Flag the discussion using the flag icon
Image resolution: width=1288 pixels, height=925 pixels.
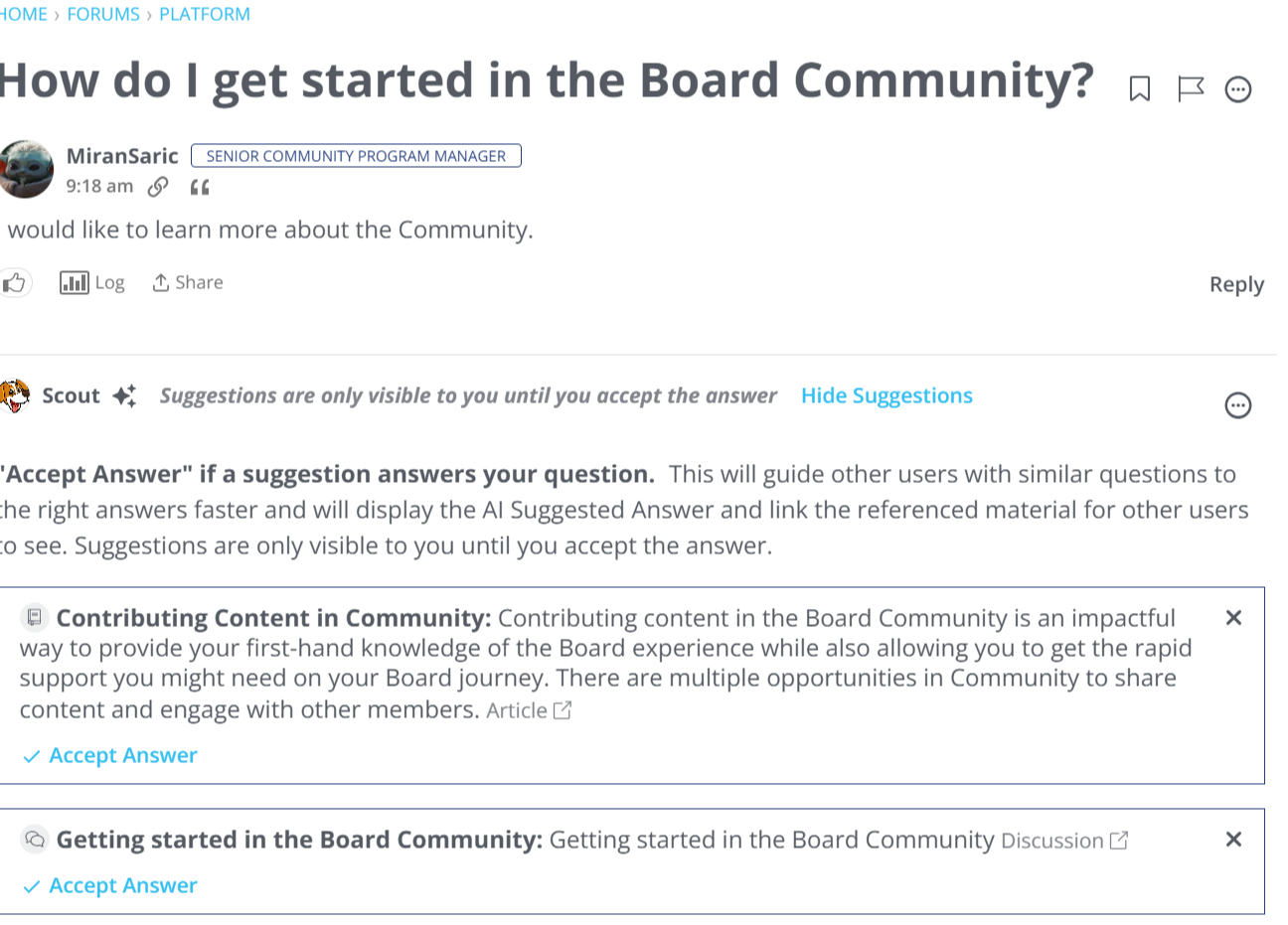(1190, 89)
